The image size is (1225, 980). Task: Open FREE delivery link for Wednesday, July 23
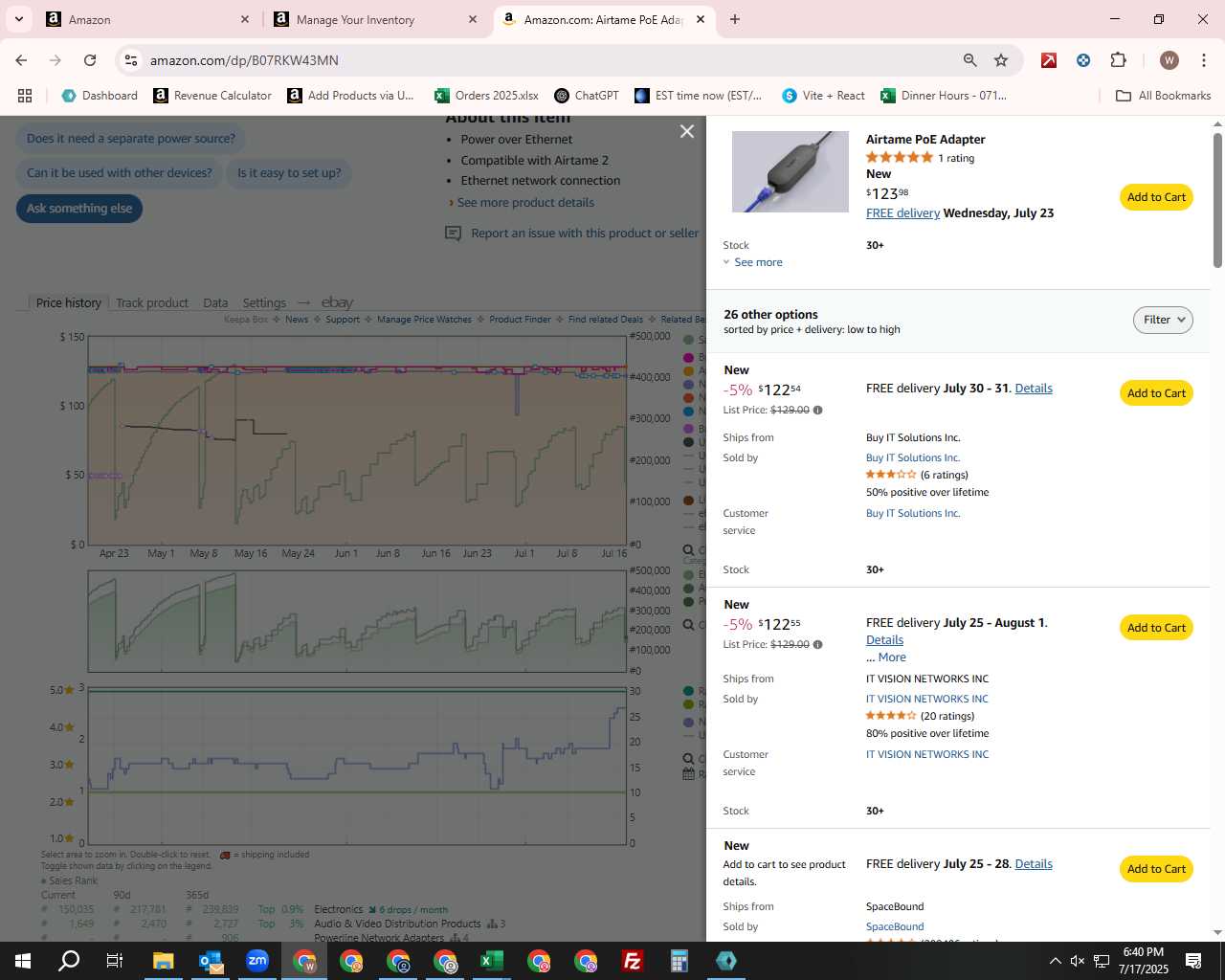(902, 213)
